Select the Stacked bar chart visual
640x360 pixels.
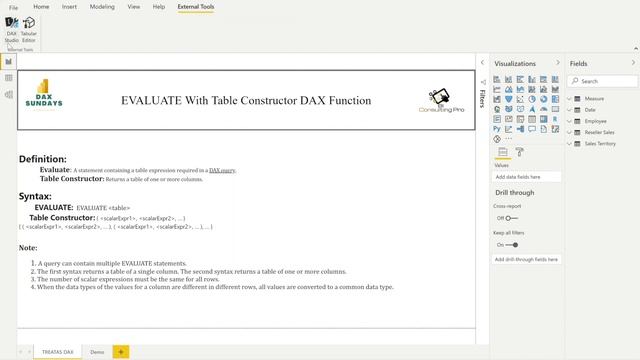click(497, 79)
